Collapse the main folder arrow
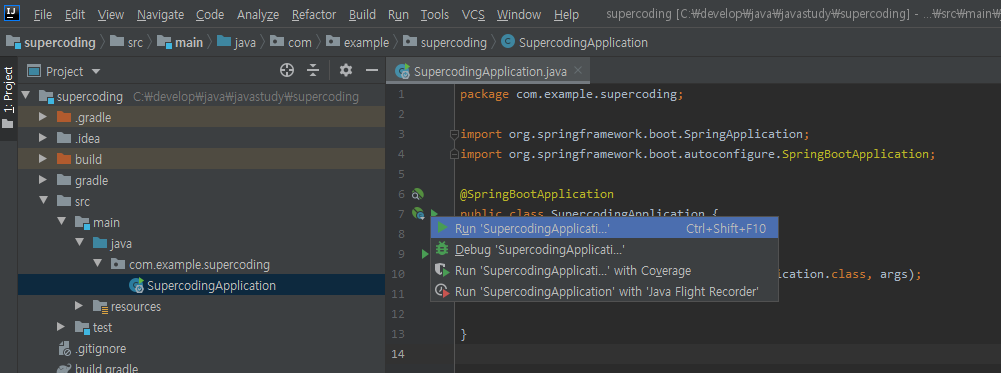The image size is (1001, 373). click(x=61, y=222)
